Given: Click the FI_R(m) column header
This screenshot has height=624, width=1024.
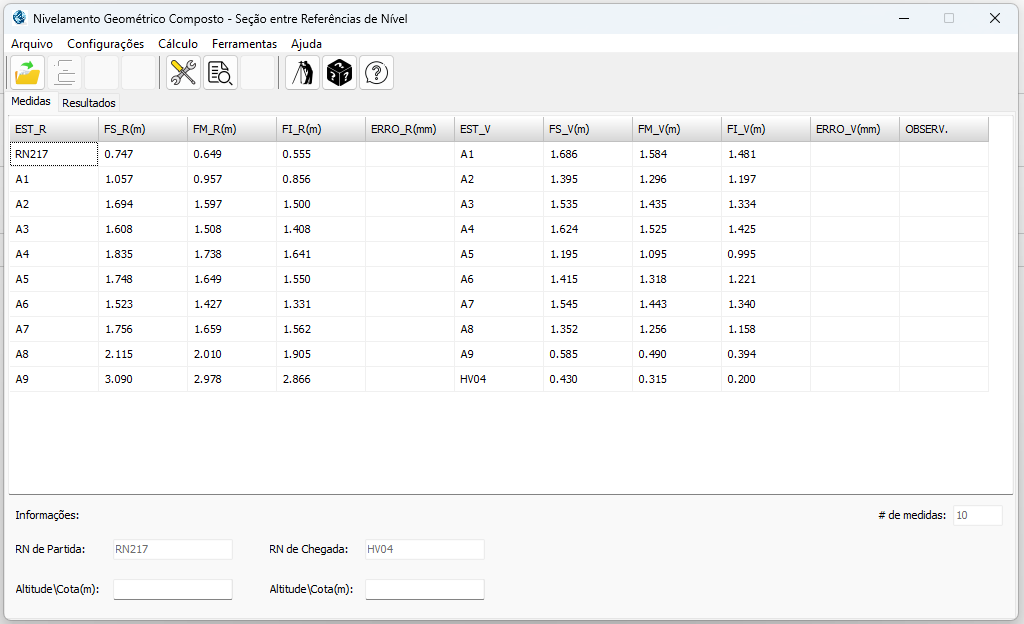Looking at the screenshot, I should (321, 129).
